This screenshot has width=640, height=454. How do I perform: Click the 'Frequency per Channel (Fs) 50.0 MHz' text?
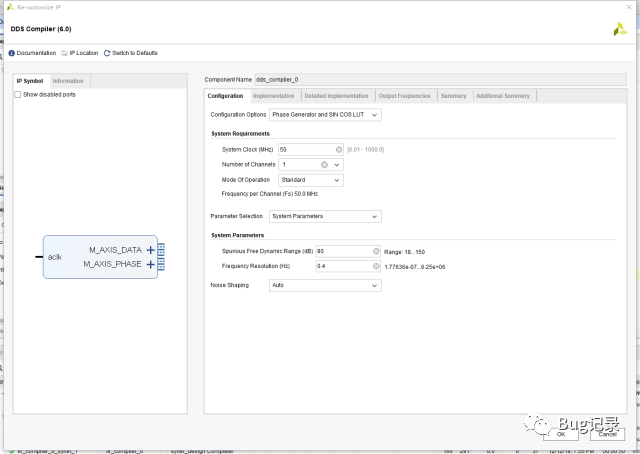click(269, 194)
